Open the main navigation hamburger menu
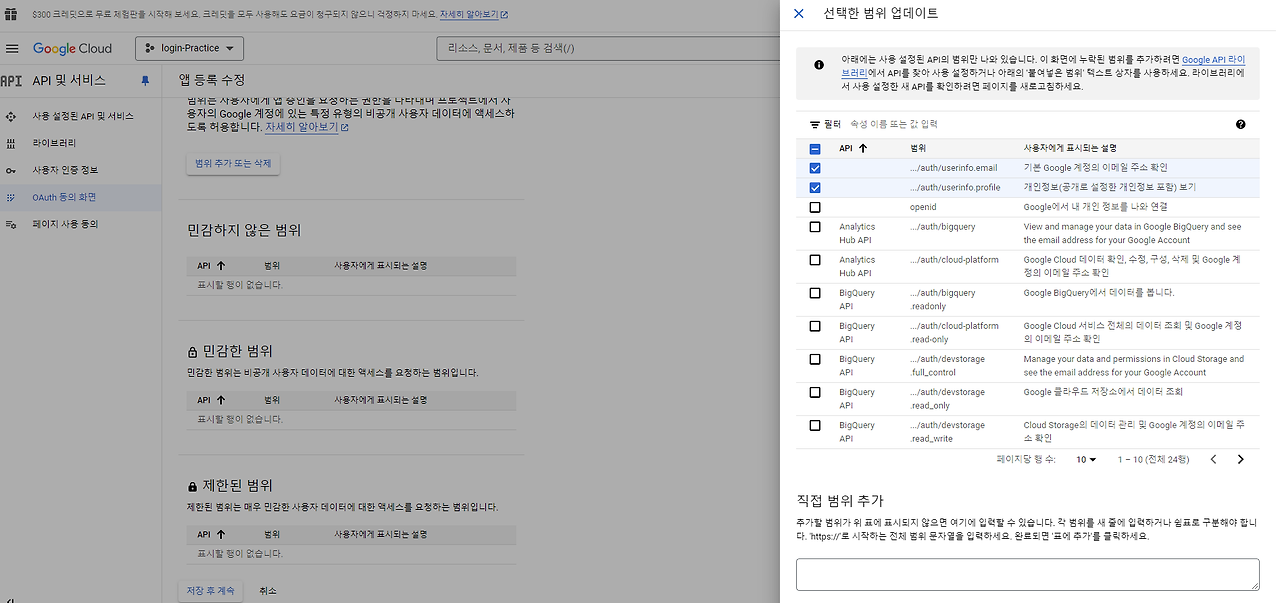 click(12, 48)
